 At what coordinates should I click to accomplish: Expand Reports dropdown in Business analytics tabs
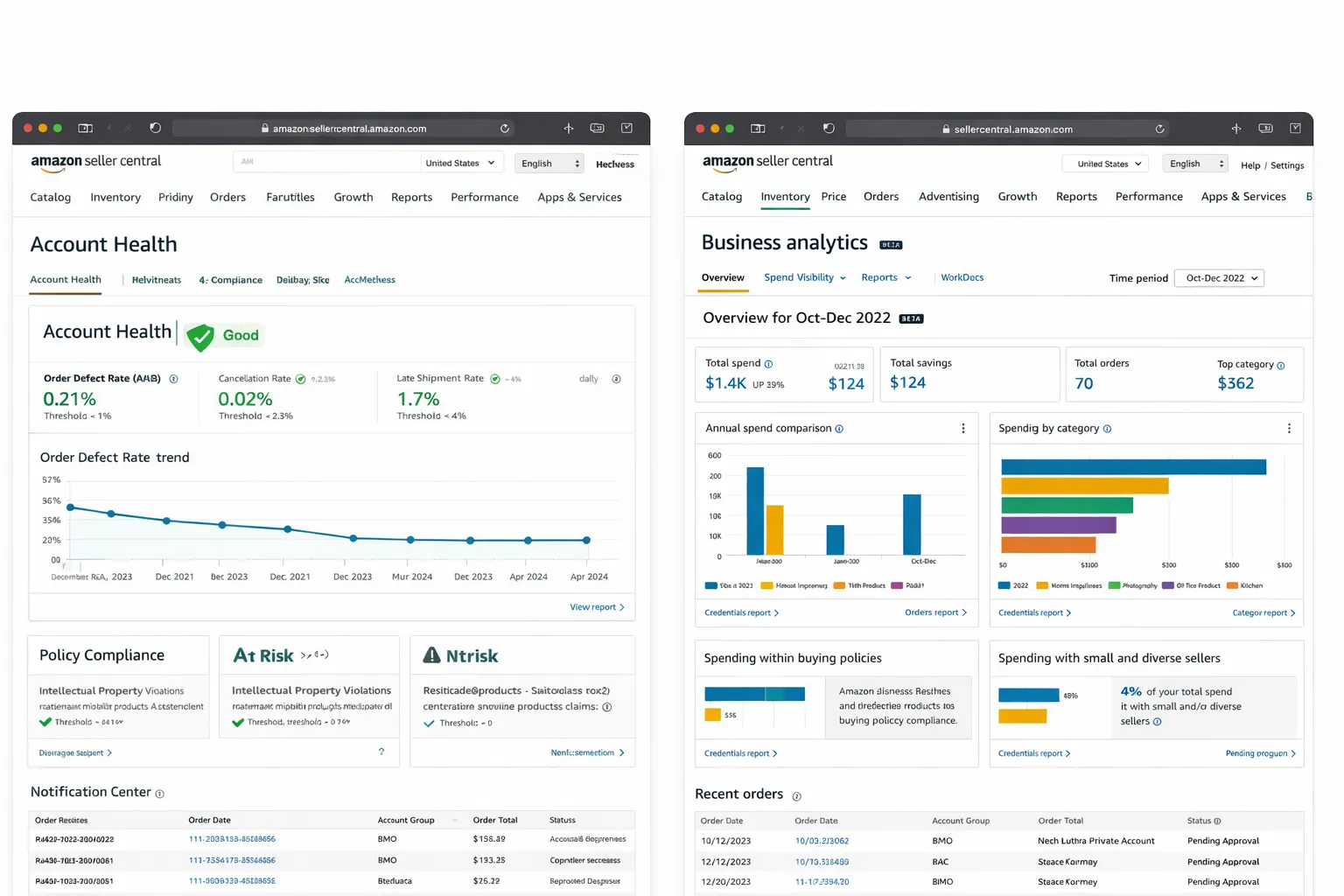point(886,277)
